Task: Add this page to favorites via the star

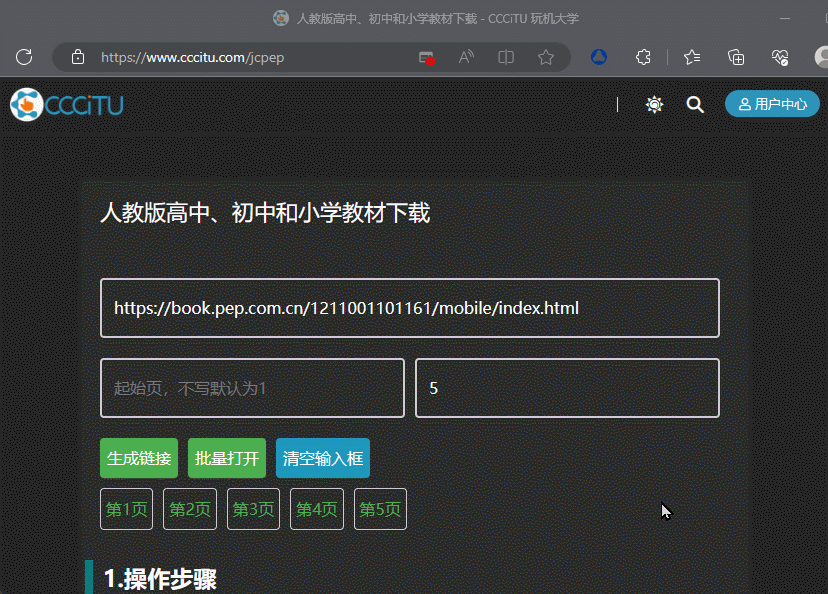Action: click(x=546, y=57)
